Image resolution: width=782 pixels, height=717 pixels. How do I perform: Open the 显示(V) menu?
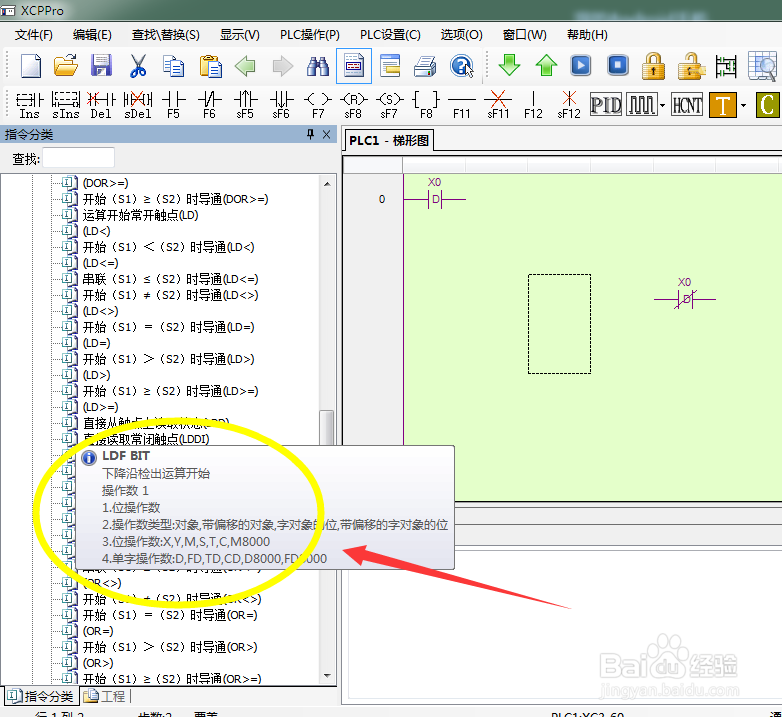pos(240,35)
